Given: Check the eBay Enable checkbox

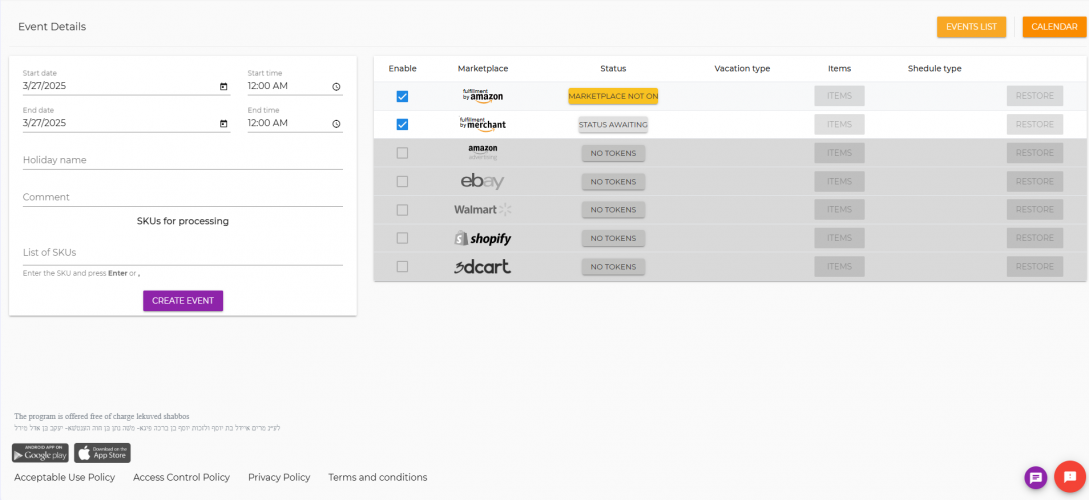Looking at the screenshot, I should coord(402,181).
